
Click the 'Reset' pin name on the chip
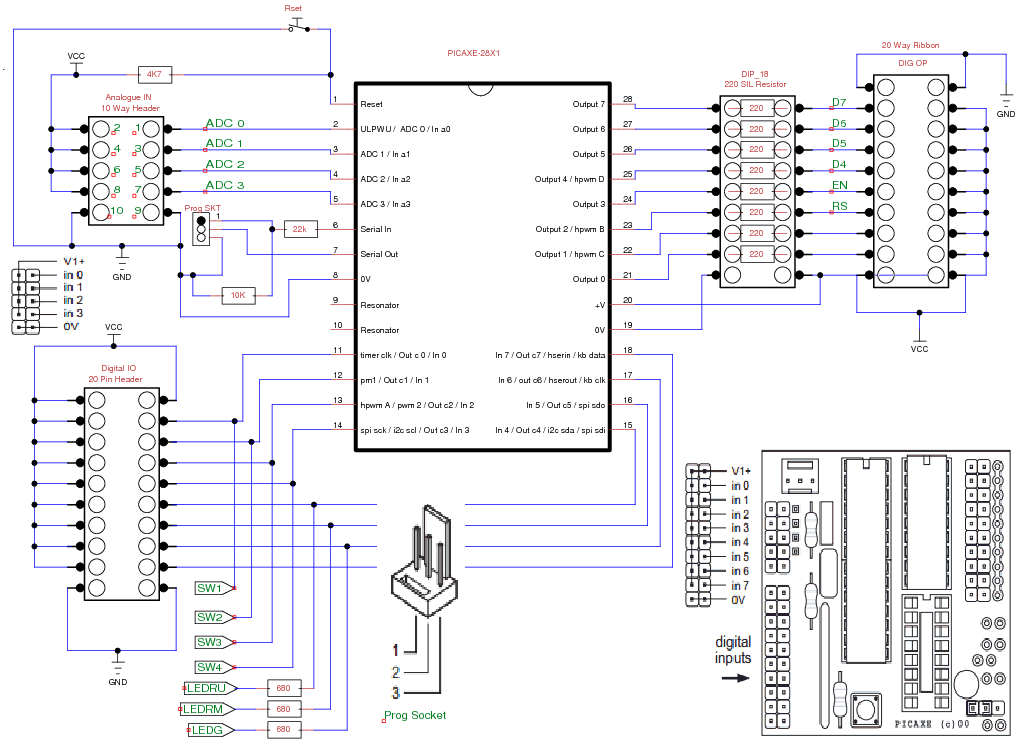(x=372, y=104)
